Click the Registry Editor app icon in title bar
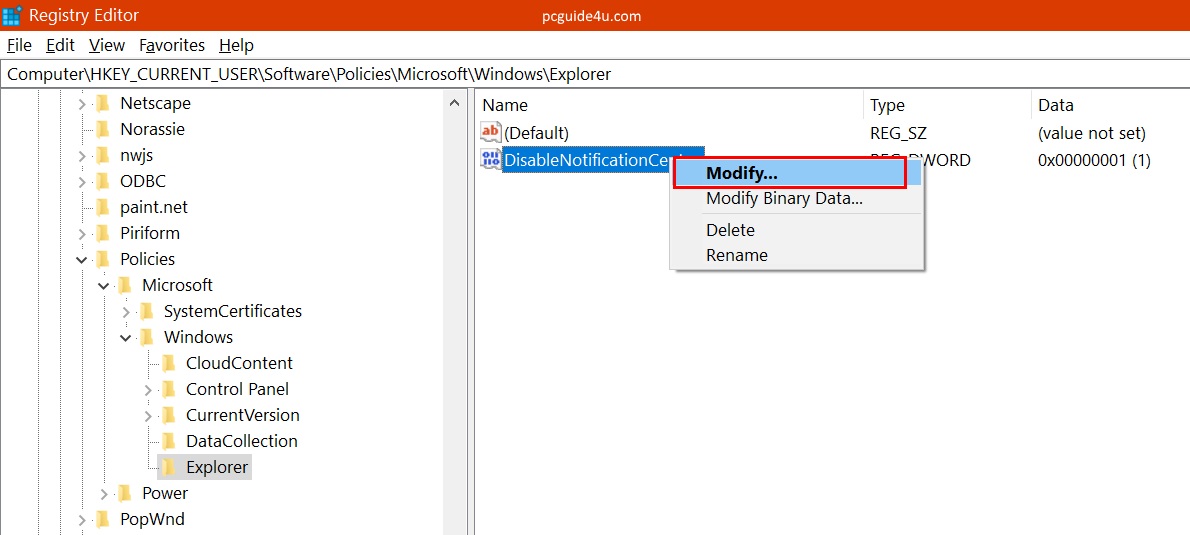The width and height of the screenshot is (1190, 535). 12,15
